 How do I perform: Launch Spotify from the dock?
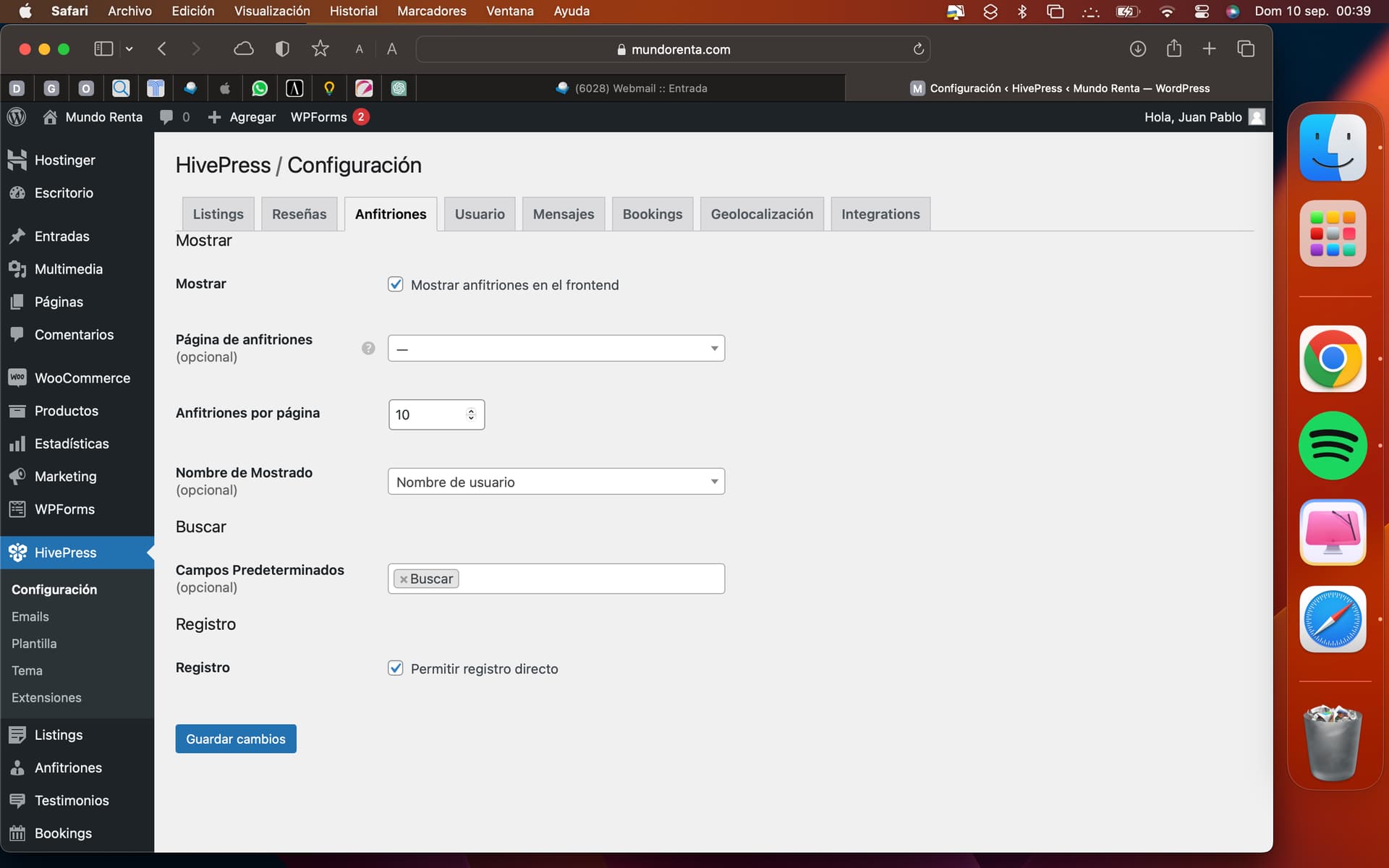coord(1333,446)
